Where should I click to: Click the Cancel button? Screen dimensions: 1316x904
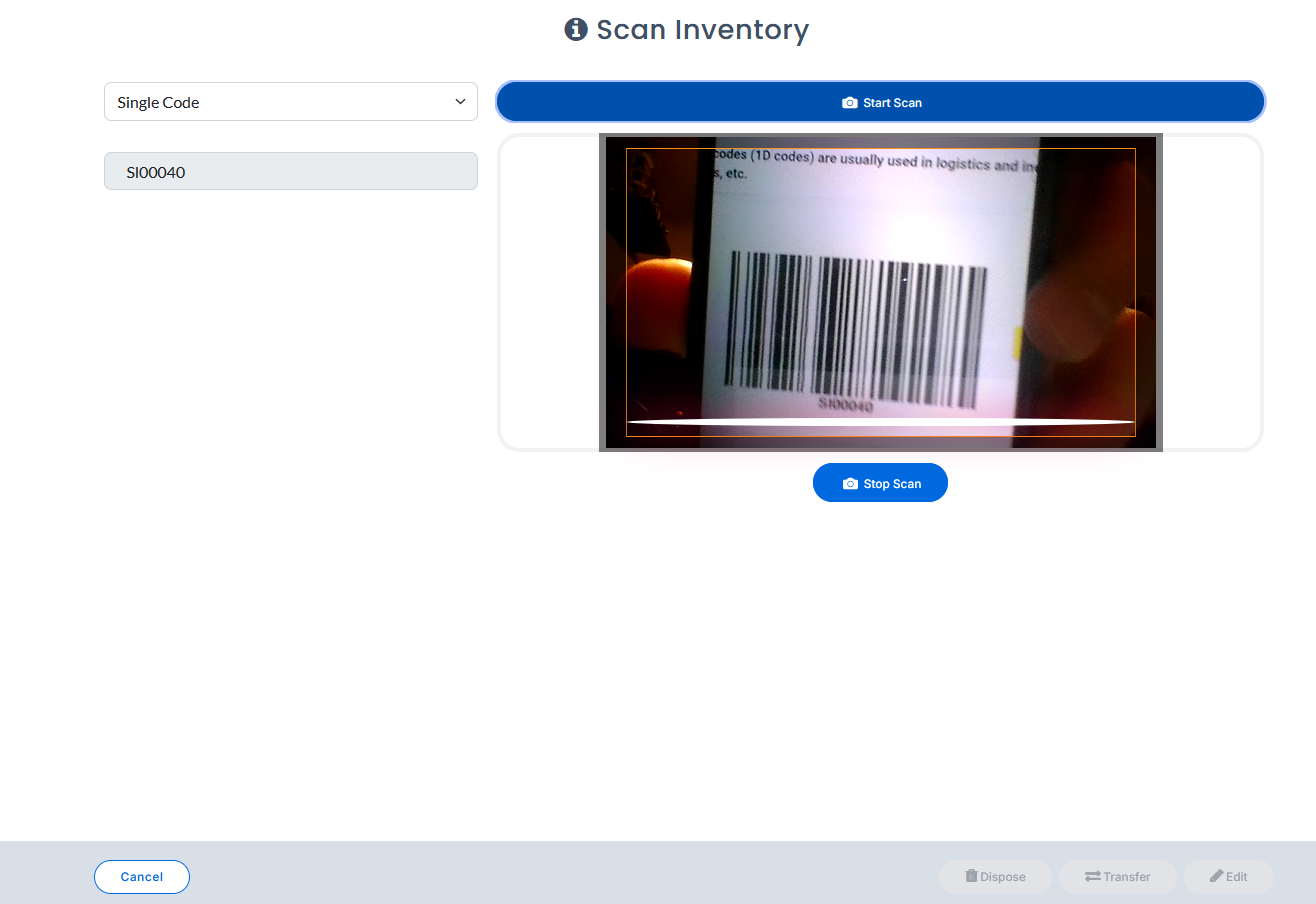coord(142,877)
